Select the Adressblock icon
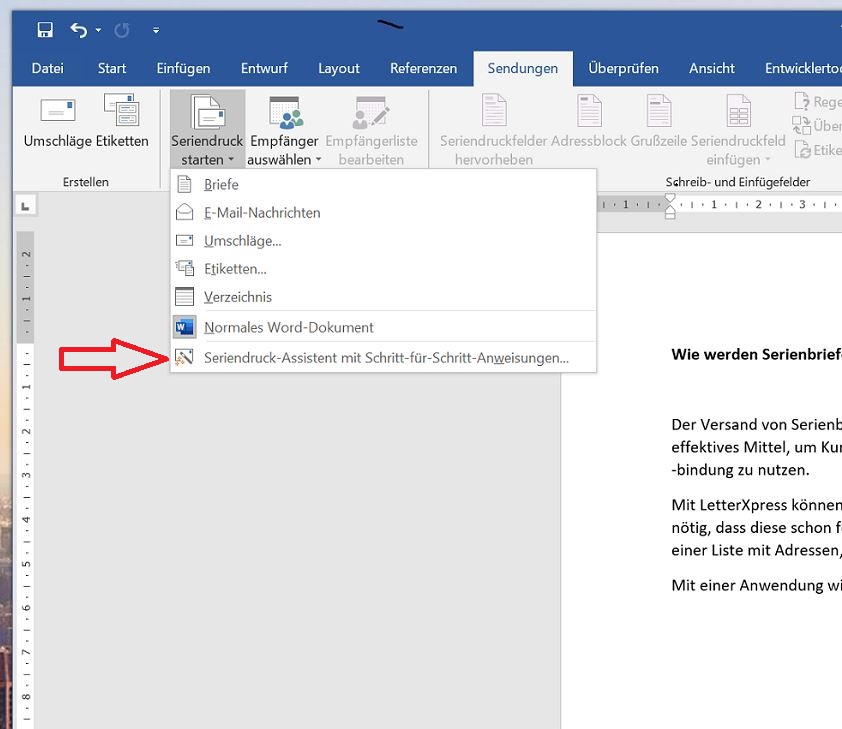The height and width of the screenshot is (729, 842). point(589,110)
